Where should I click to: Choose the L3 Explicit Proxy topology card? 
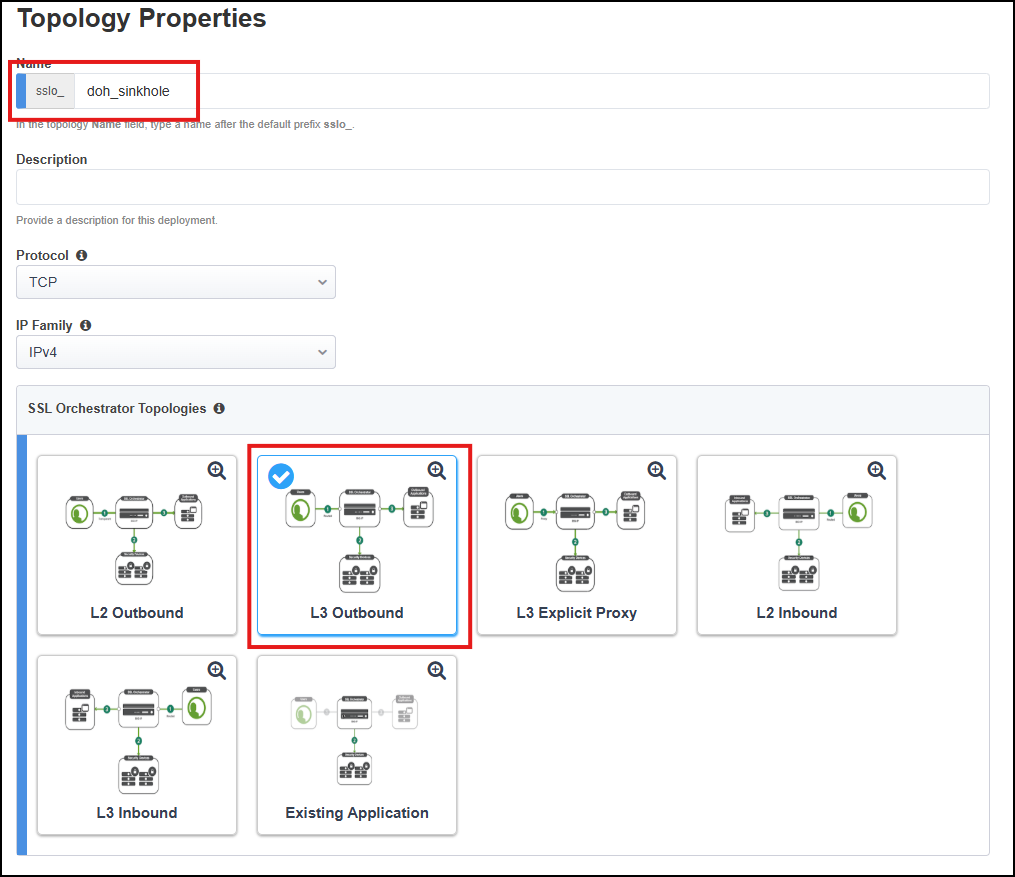[x=577, y=545]
